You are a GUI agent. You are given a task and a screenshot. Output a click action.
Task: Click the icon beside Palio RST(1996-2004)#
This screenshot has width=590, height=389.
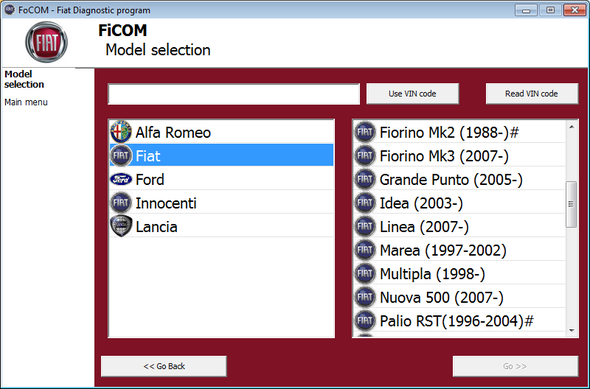[x=365, y=321]
